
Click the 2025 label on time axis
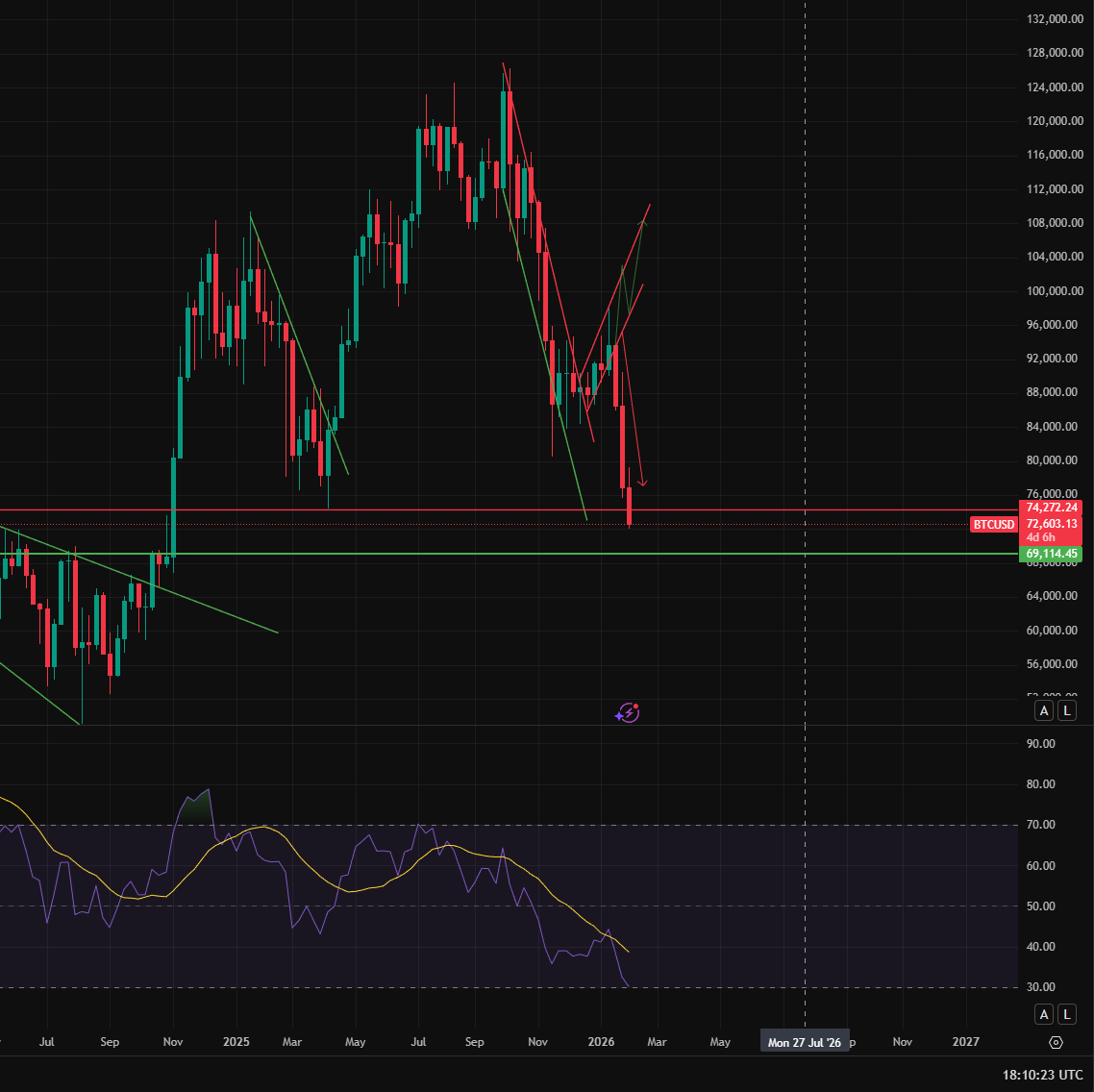tap(236, 1042)
